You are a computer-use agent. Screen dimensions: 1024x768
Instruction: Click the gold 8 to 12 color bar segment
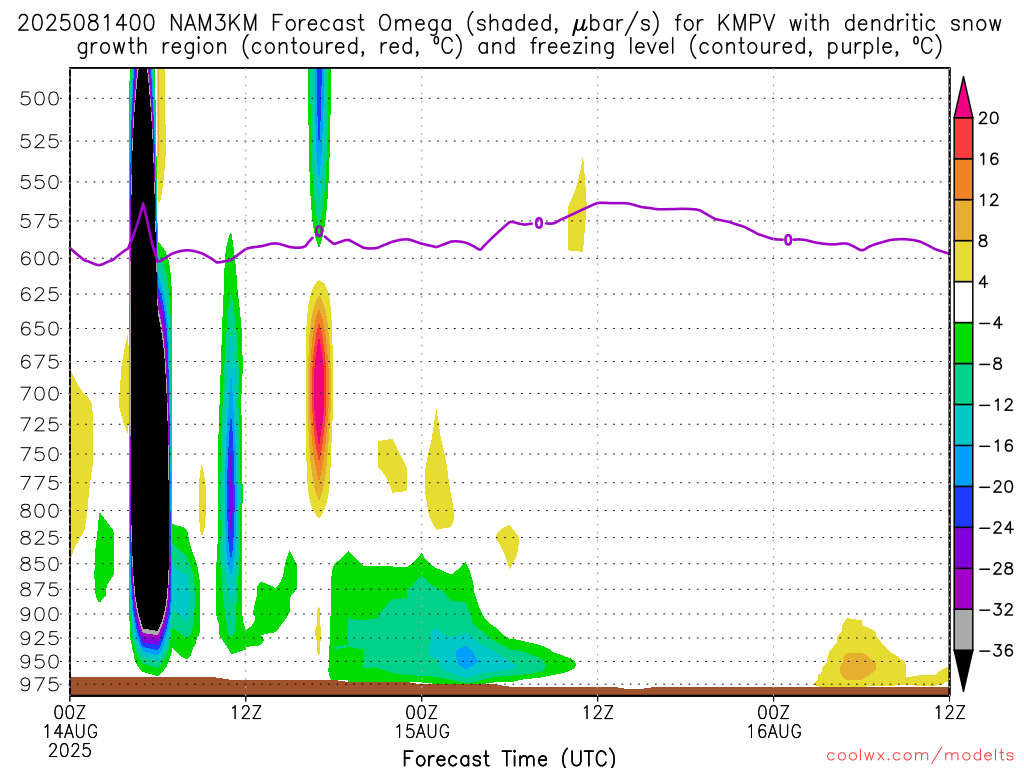click(963, 221)
